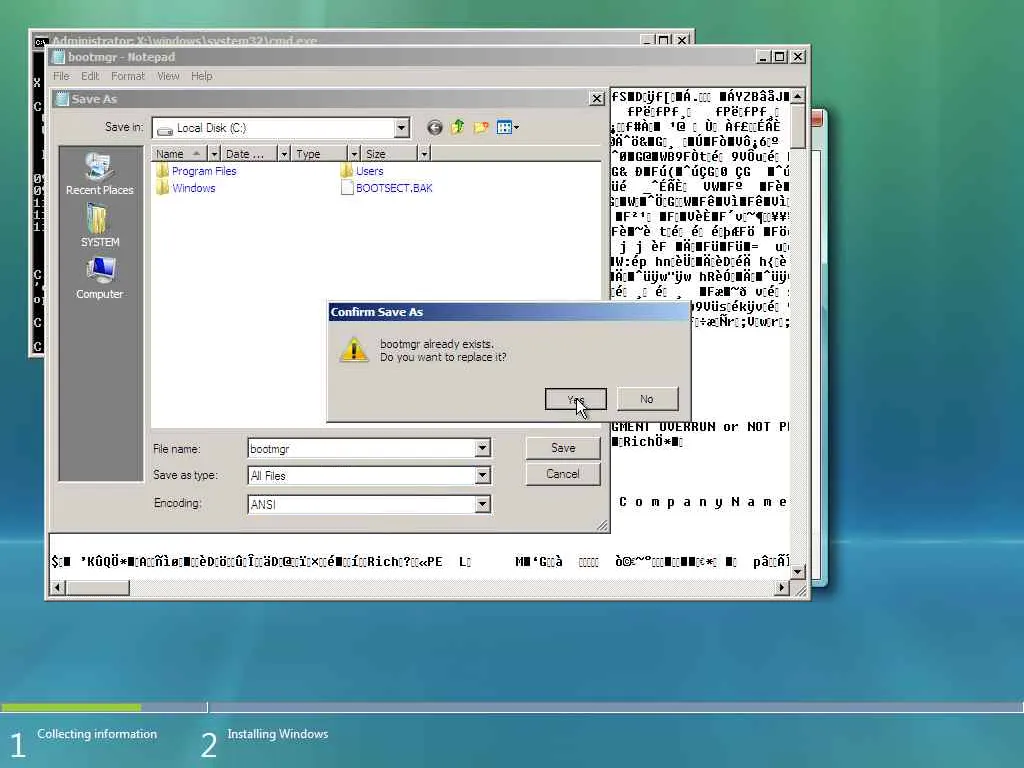Click the setup progress bar
The height and width of the screenshot is (768, 1024).
pos(511,707)
